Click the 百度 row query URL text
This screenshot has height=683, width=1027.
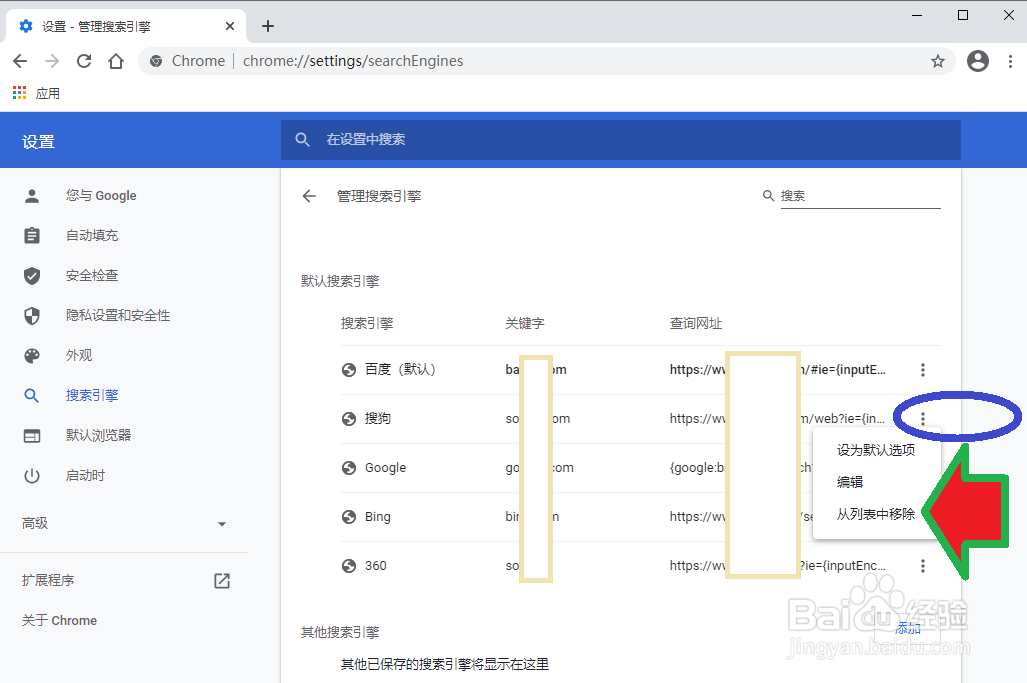pos(777,370)
